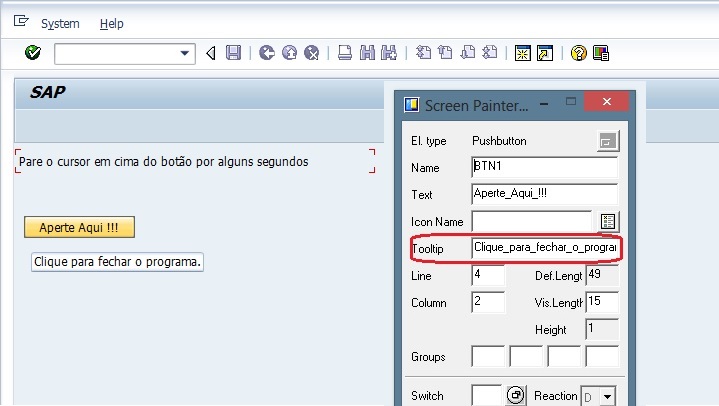Click the Print icon in toolbar
This screenshot has width=719, height=406.
point(344,53)
